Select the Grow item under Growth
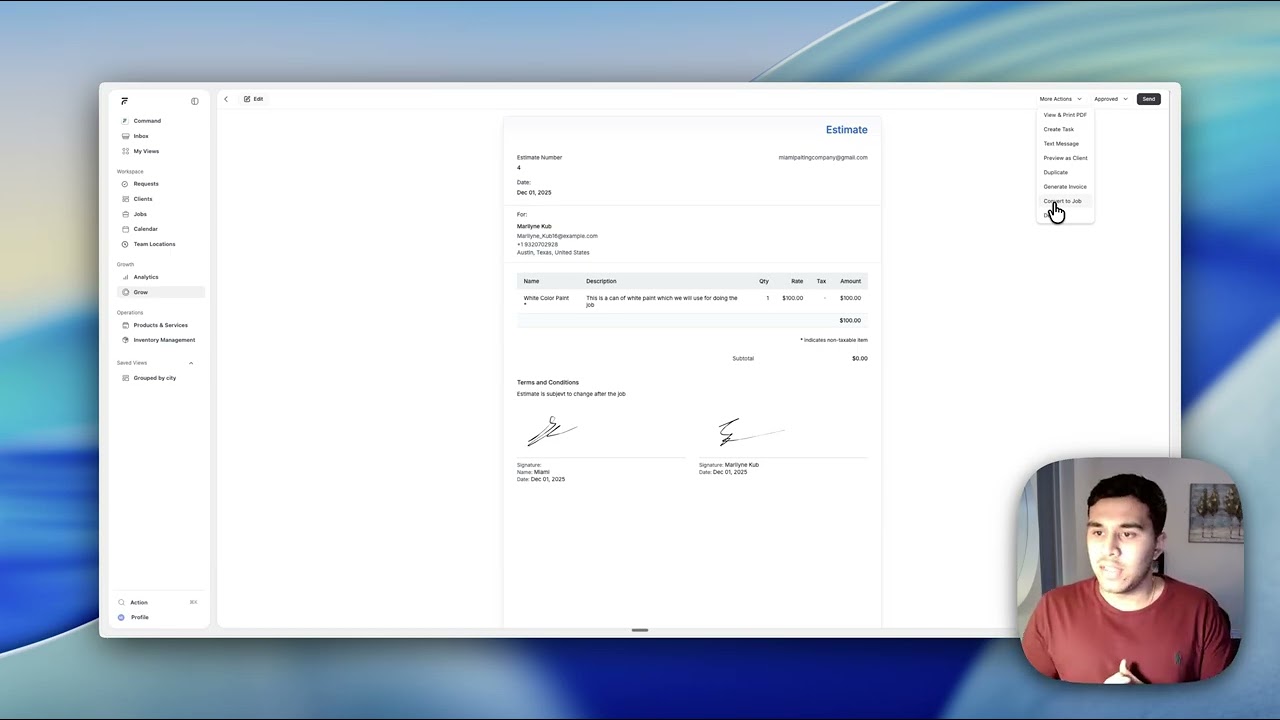Viewport: 1280px width, 720px height. 160,292
